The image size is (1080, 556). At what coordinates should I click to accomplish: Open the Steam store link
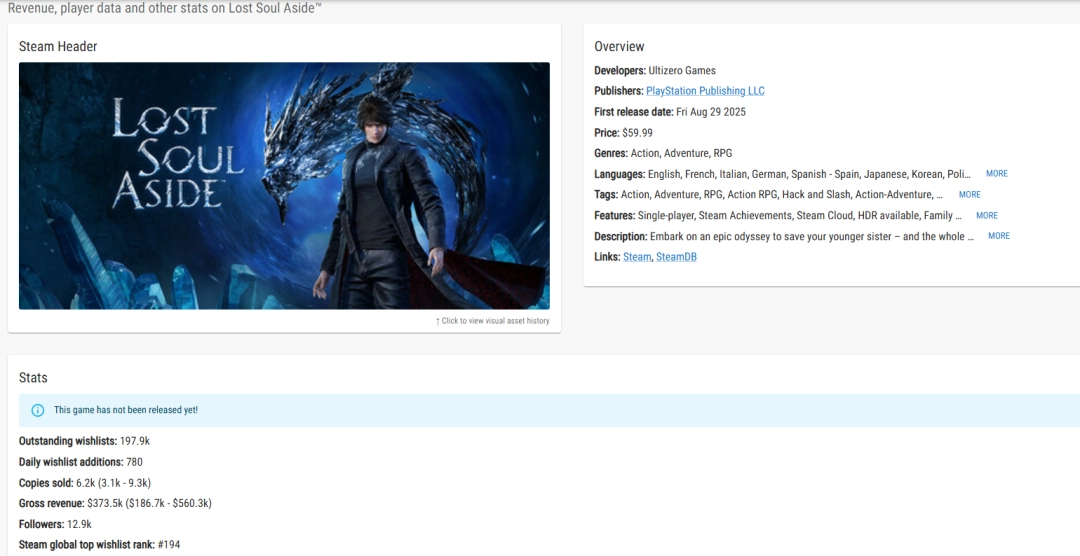pos(637,257)
